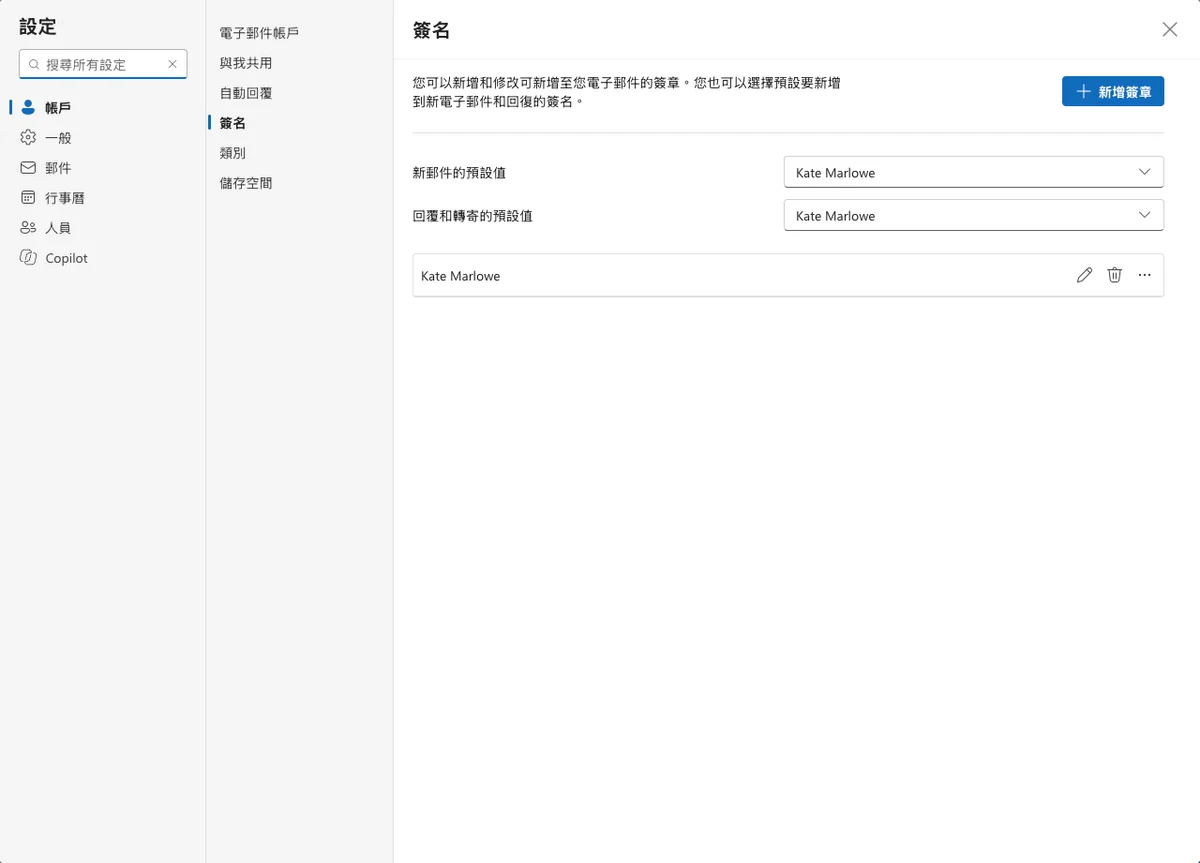Click the plus icon in 新增簽章 button
The image size is (1200, 863).
(1082, 91)
